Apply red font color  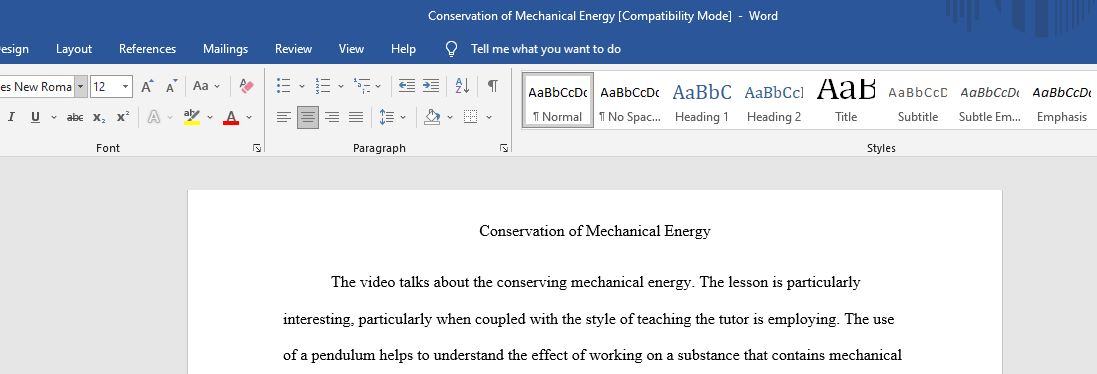(x=231, y=117)
